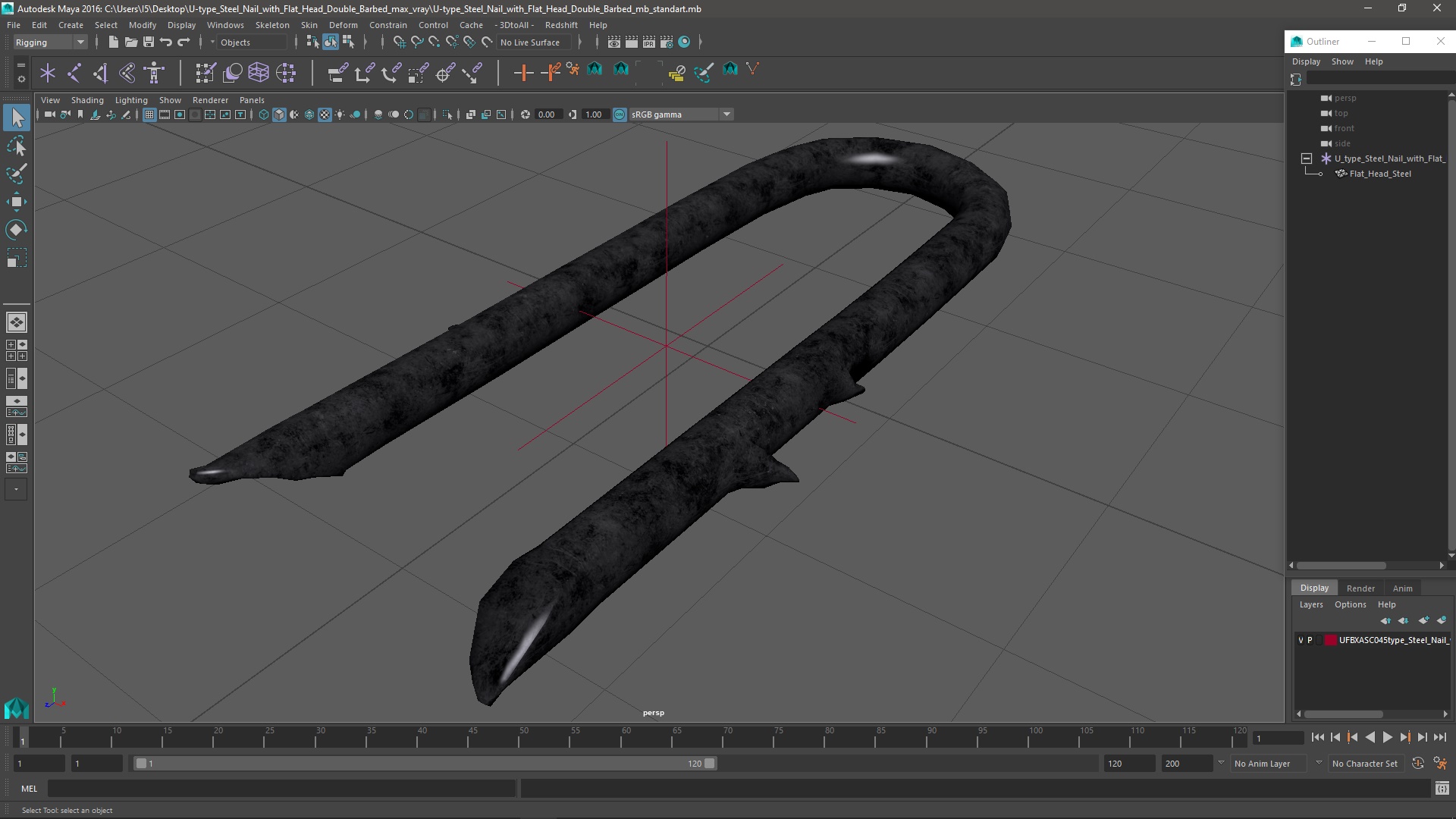Viewport: 1456px width, 819px height.
Task: Open the Redshift menu
Action: tap(561, 25)
